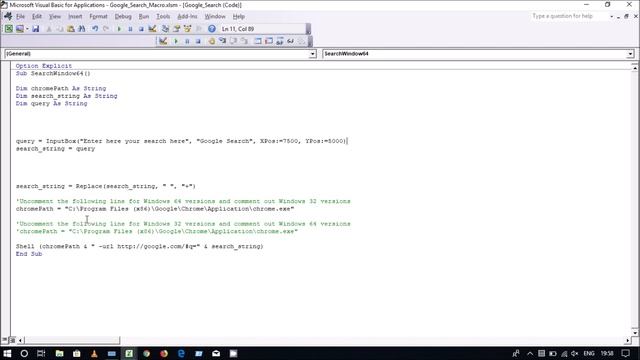Open the File menu

pos(20,16)
